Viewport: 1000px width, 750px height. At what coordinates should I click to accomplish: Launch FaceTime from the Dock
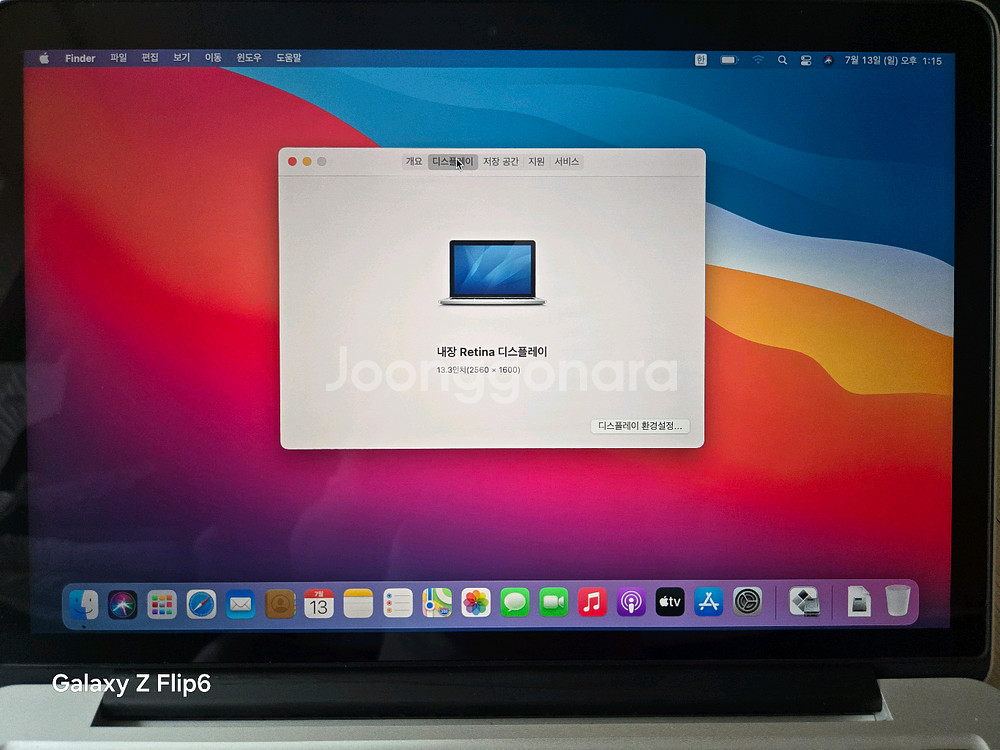(554, 603)
